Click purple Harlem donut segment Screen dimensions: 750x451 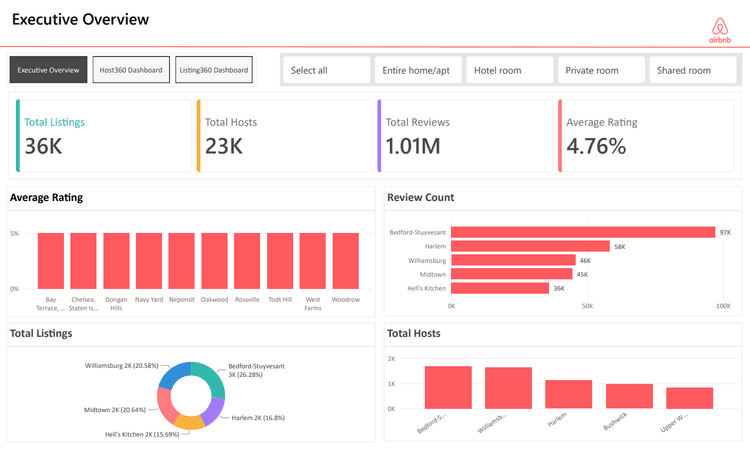(214, 411)
